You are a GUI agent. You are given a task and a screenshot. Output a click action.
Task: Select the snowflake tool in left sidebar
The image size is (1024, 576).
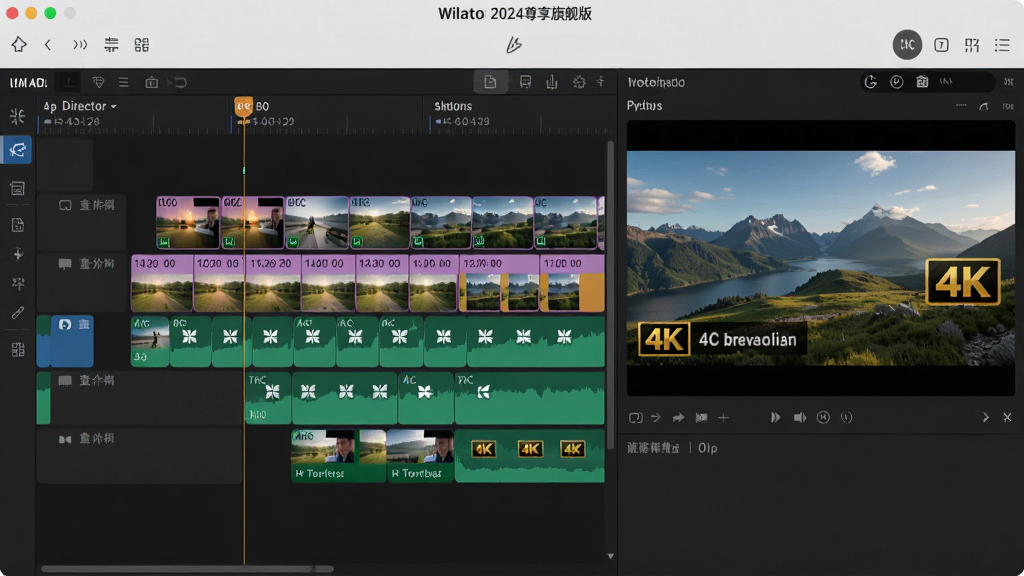pos(18,116)
